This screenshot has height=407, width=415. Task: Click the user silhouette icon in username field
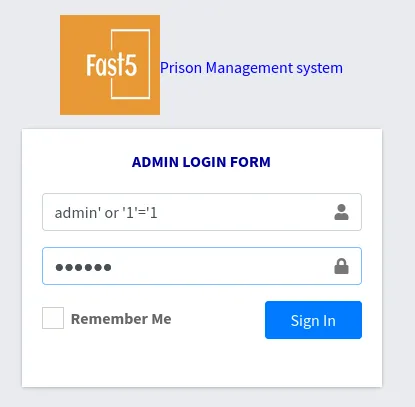click(x=341, y=212)
